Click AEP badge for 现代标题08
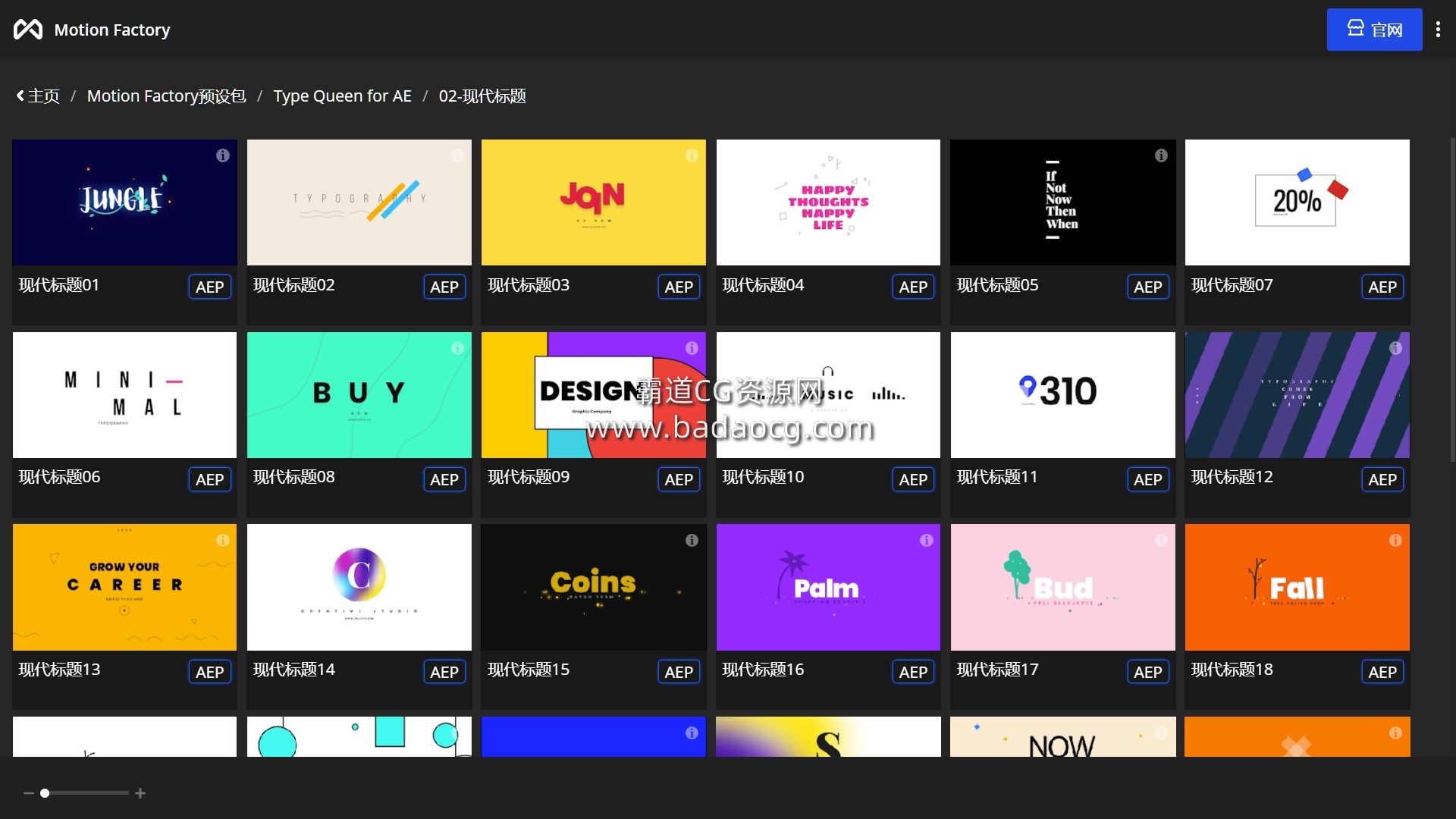Viewport: 1456px width, 819px height. pyautogui.click(x=444, y=480)
